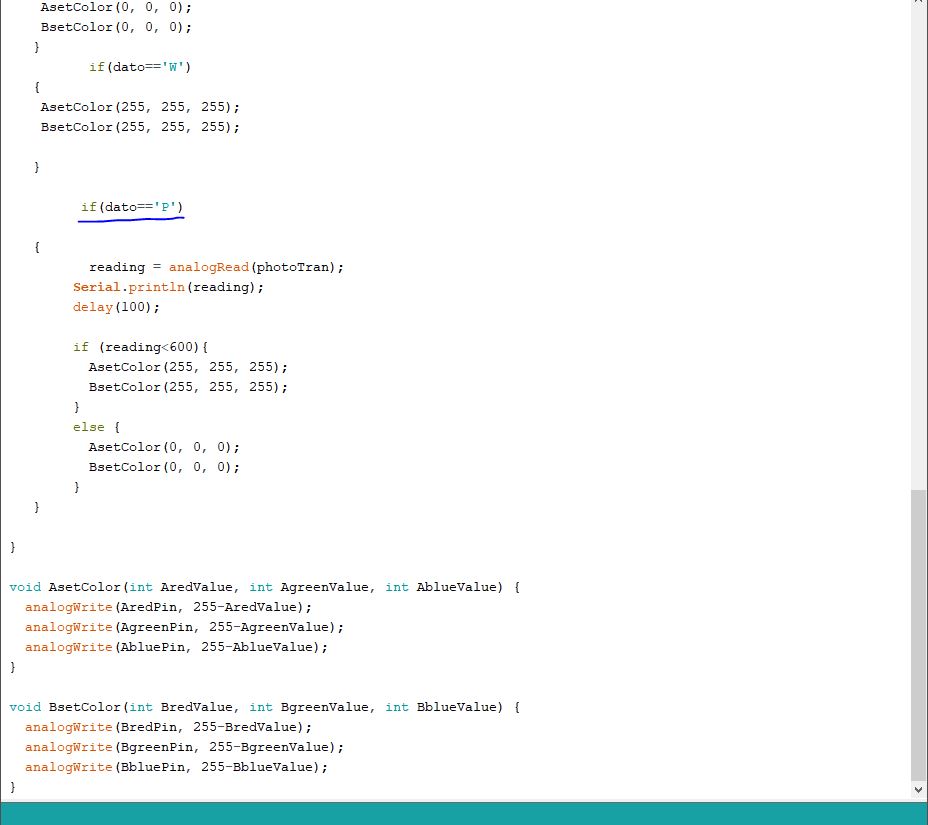The height and width of the screenshot is (825, 928).
Task: Click Serial.println(reading); line
Action: [168, 287]
